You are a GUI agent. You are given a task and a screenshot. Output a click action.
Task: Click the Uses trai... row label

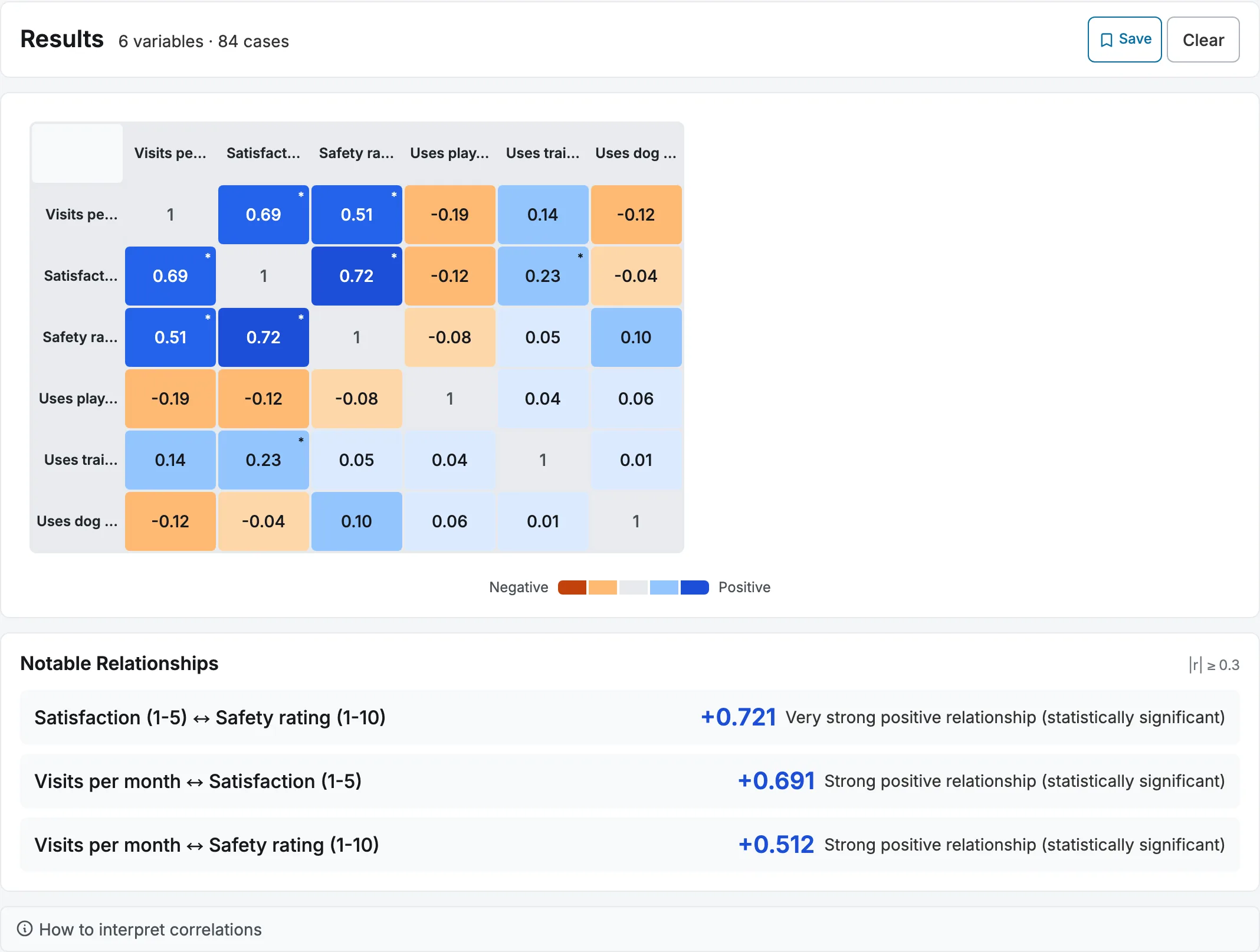point(78,460)
